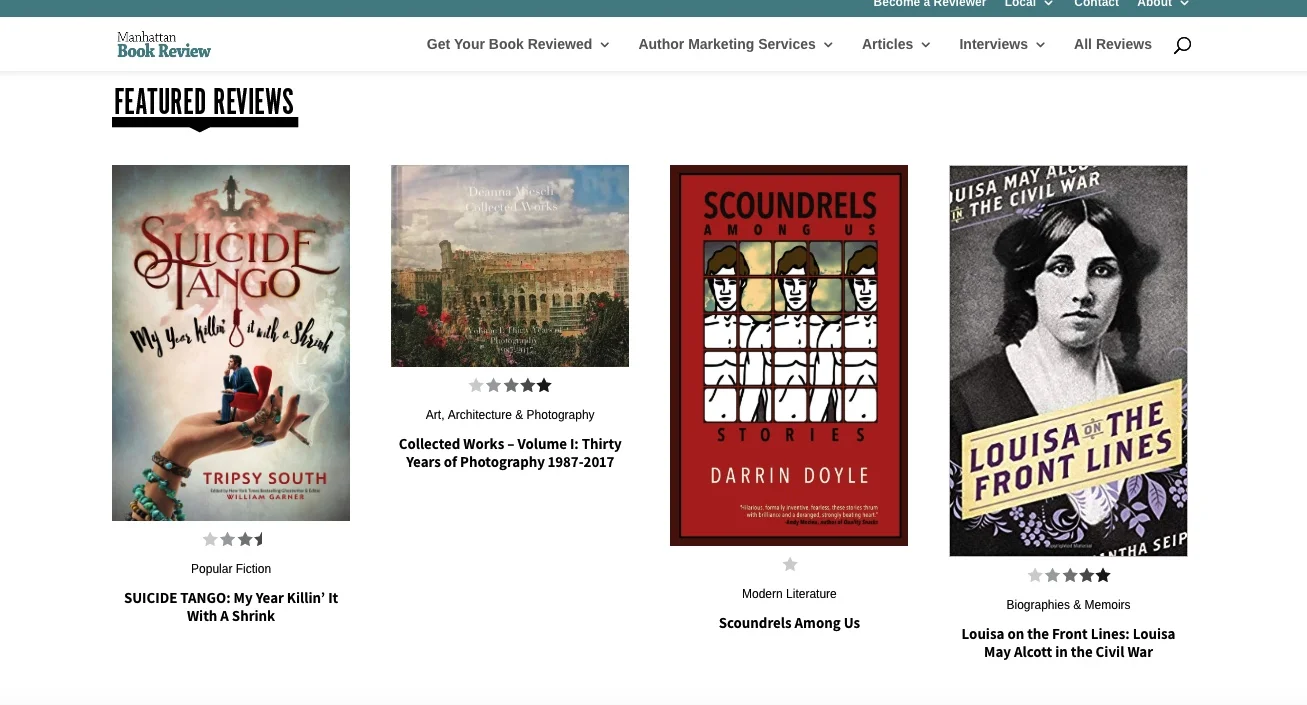Viewport: 1307px width, 705px height.
Task: Expand the Articles menu
Action: [896, 44]
